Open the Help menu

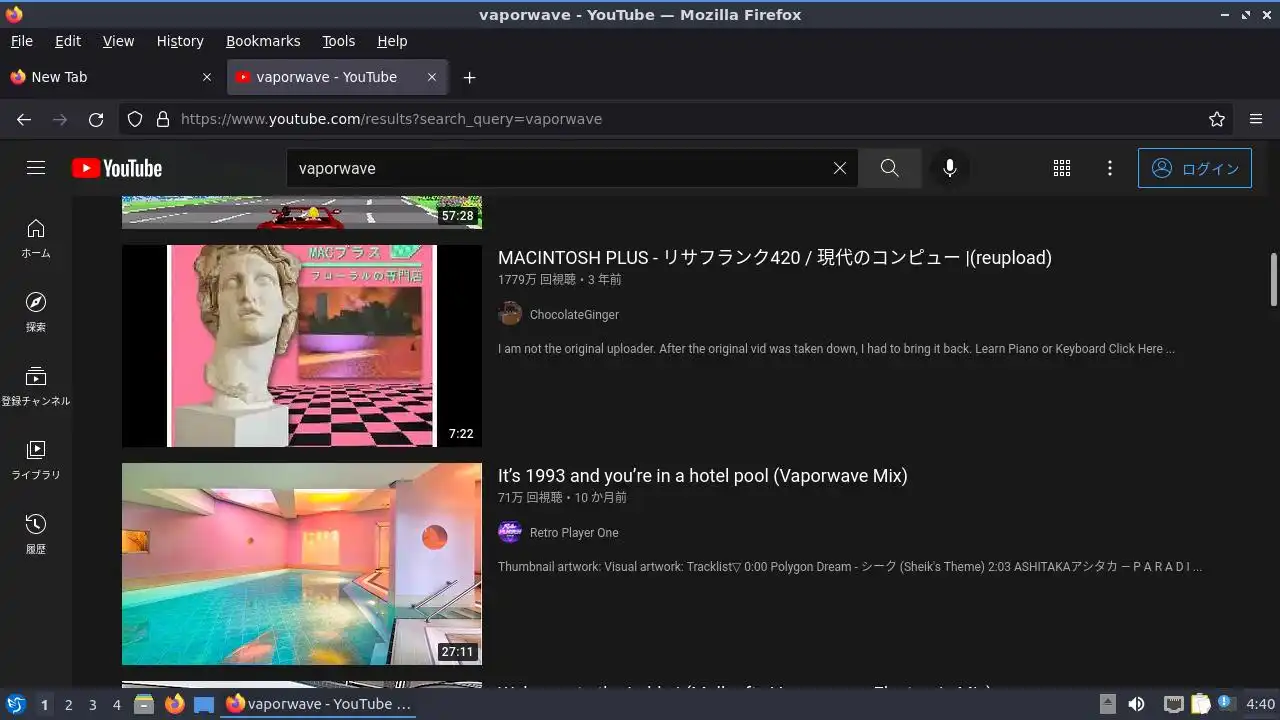(x=392, y=41)
